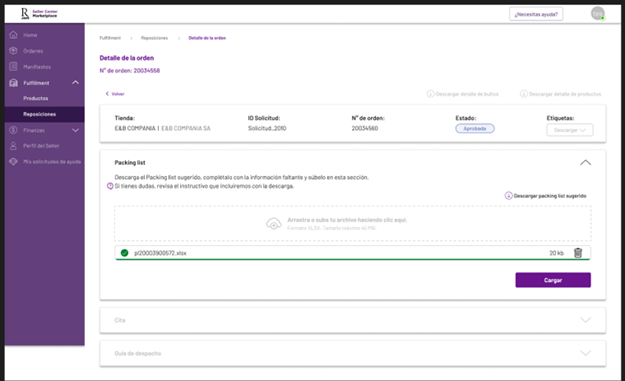The image size is (625, 381).
Task: Click the Fulfilment warehouse icon
Action: (13, 82)
